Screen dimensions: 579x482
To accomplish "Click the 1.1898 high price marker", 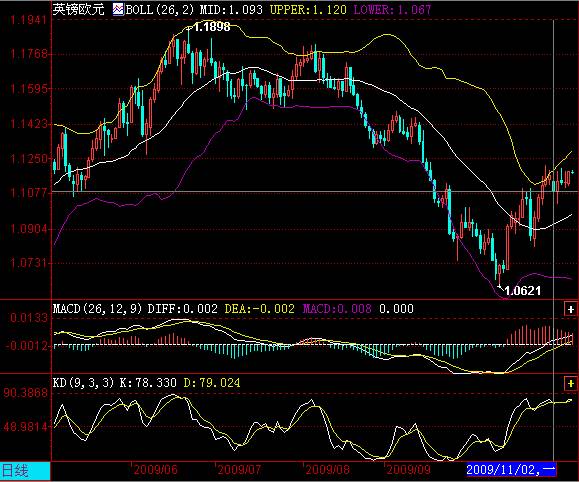I will (x=212, y=27).
